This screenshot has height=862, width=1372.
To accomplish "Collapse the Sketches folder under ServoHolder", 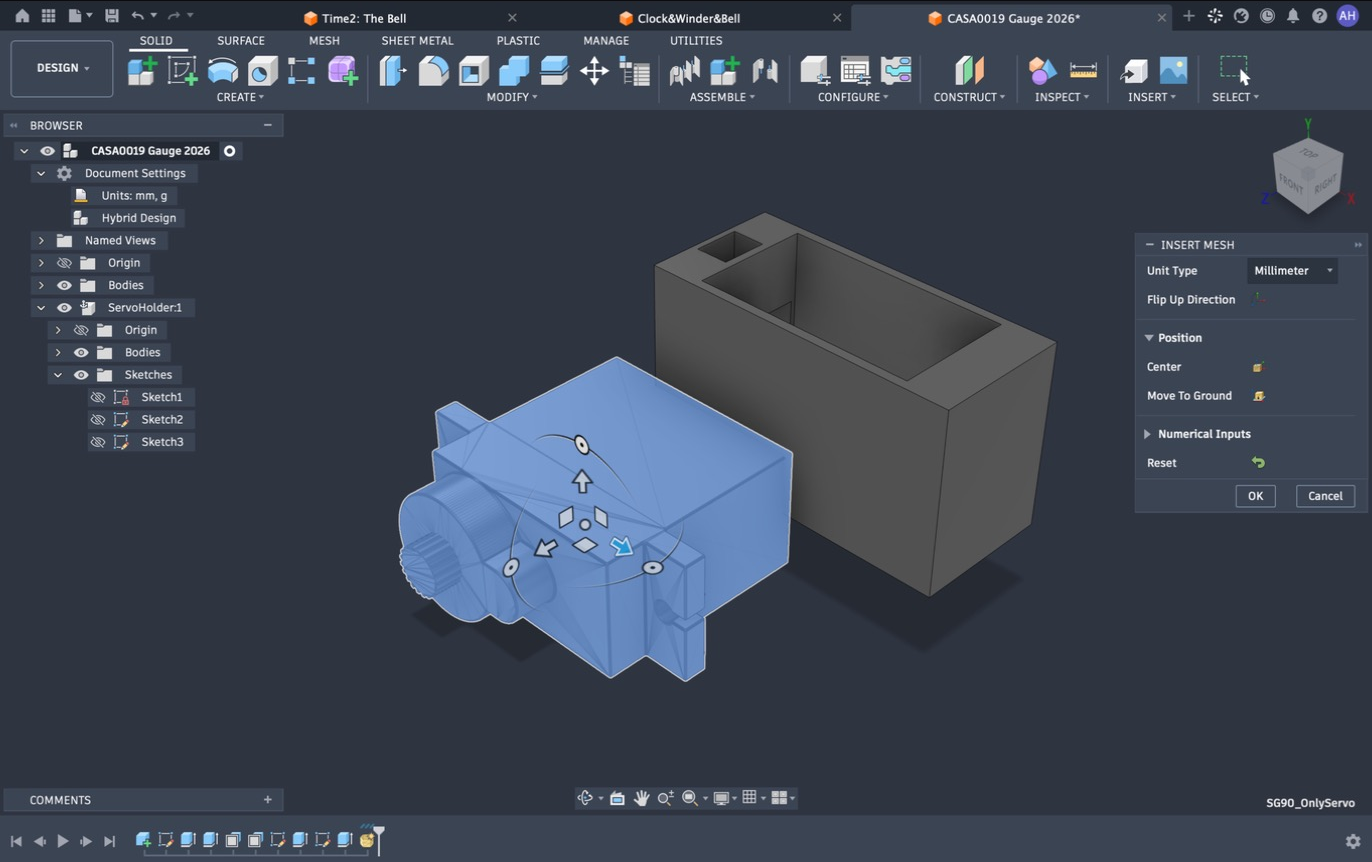I will [x=58, y=375].
